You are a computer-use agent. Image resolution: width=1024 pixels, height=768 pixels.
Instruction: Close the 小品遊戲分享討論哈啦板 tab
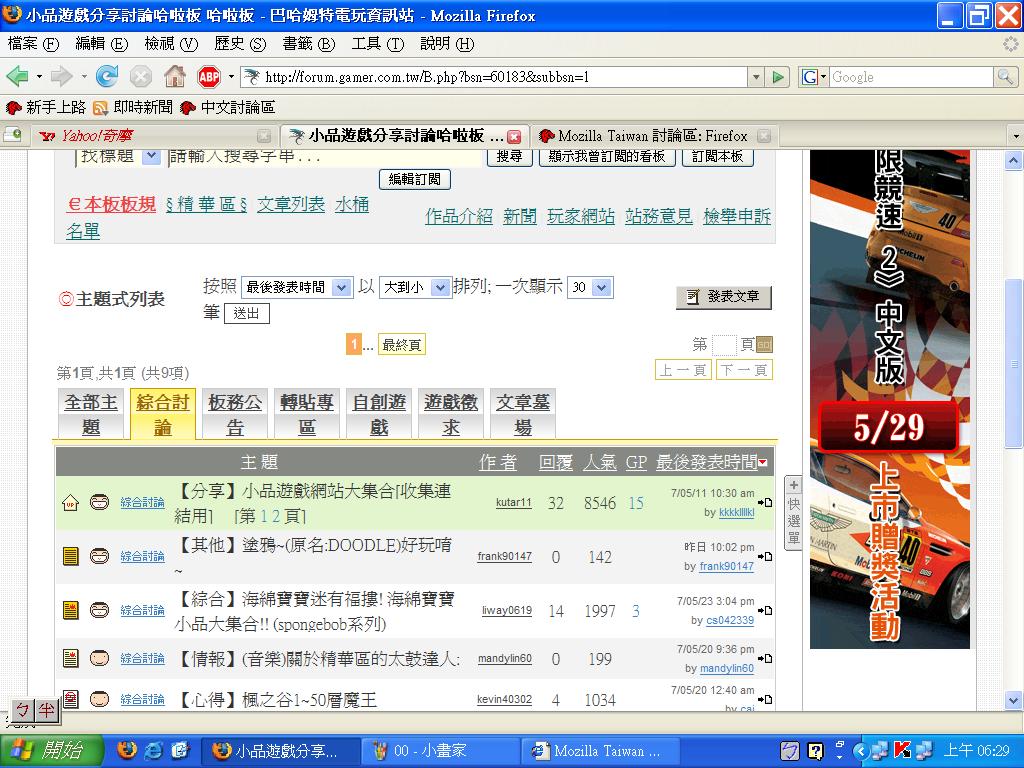(x=514, y=136)
